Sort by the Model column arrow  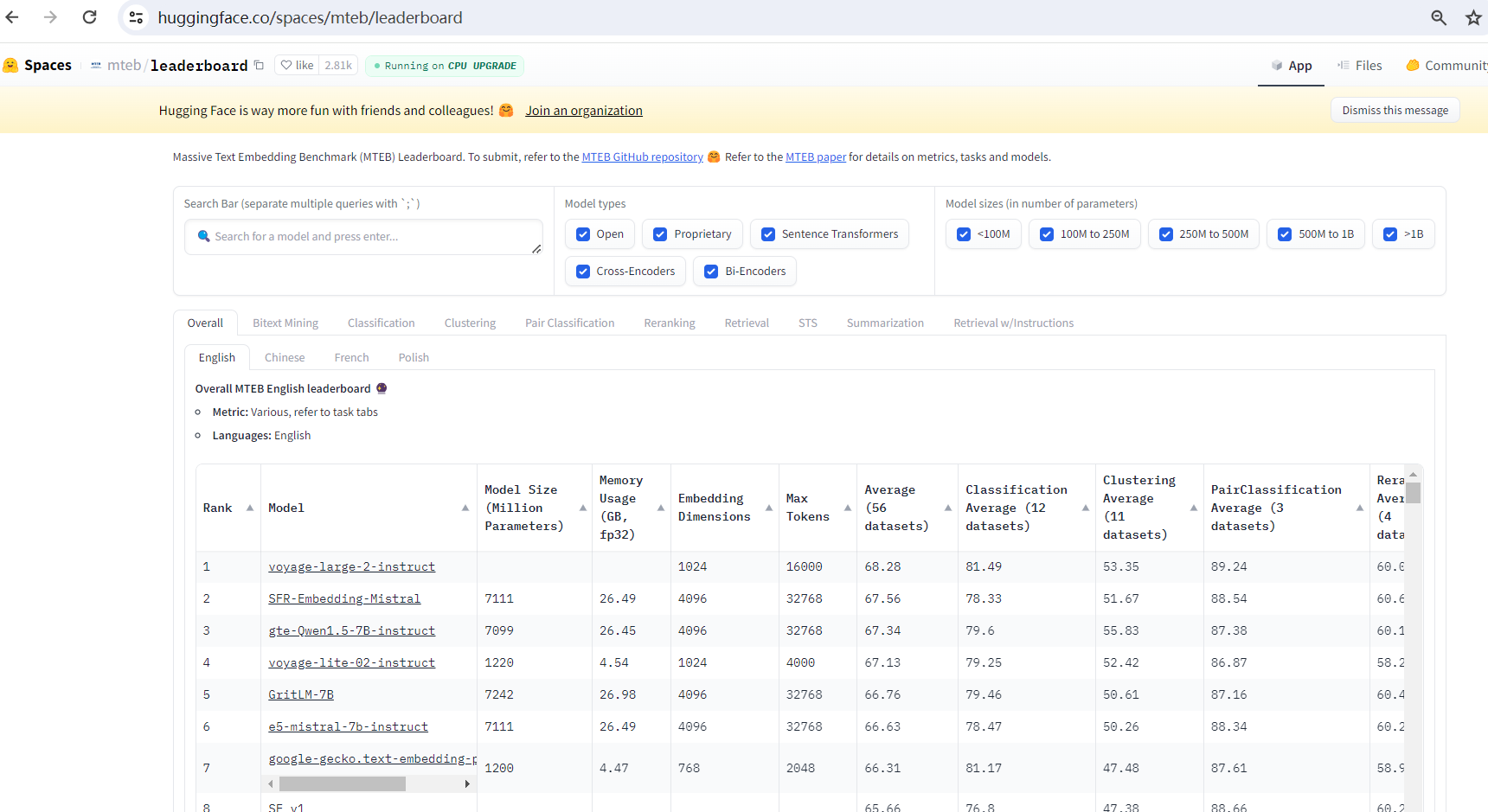pyautogui.click(x=465, y=508)
